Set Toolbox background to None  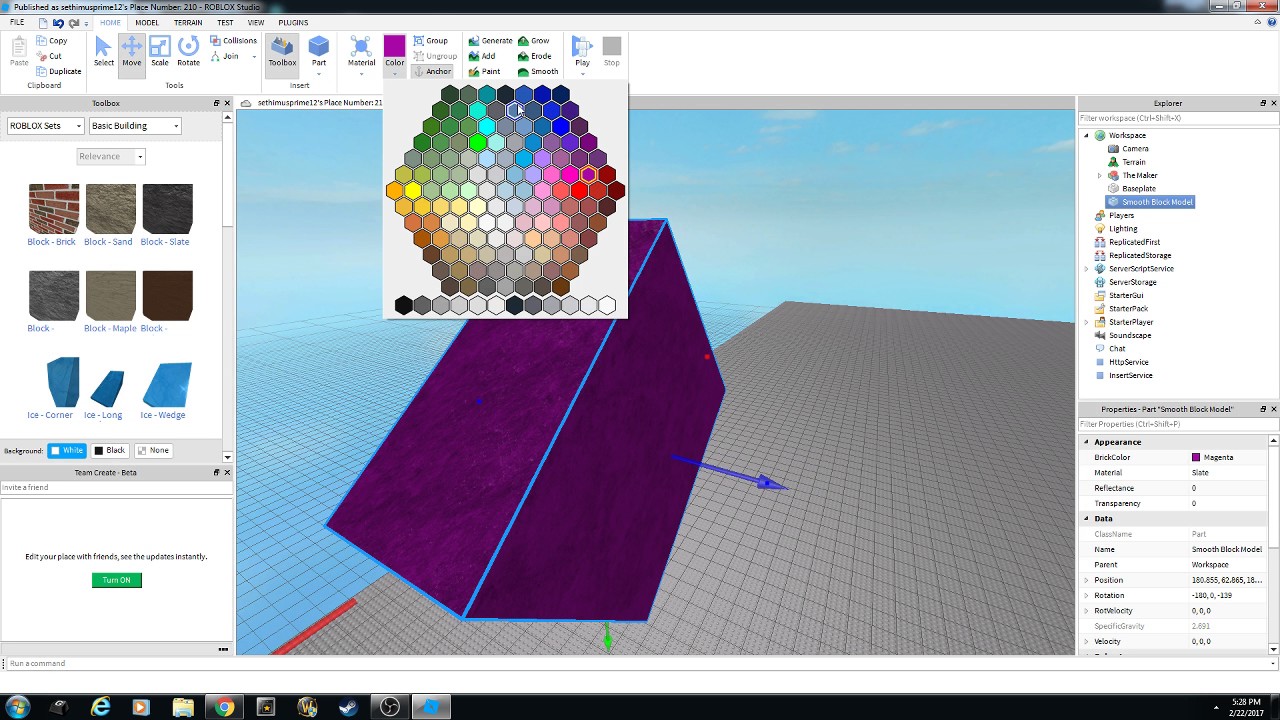153,450
